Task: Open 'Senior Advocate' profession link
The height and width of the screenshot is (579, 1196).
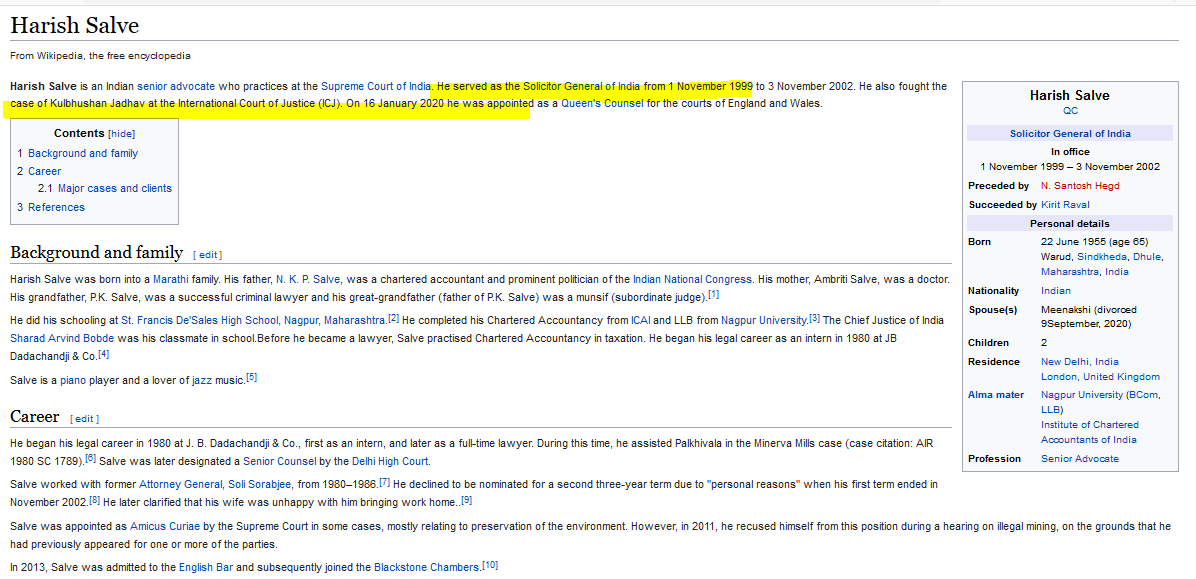Action: coord(1080,459)
